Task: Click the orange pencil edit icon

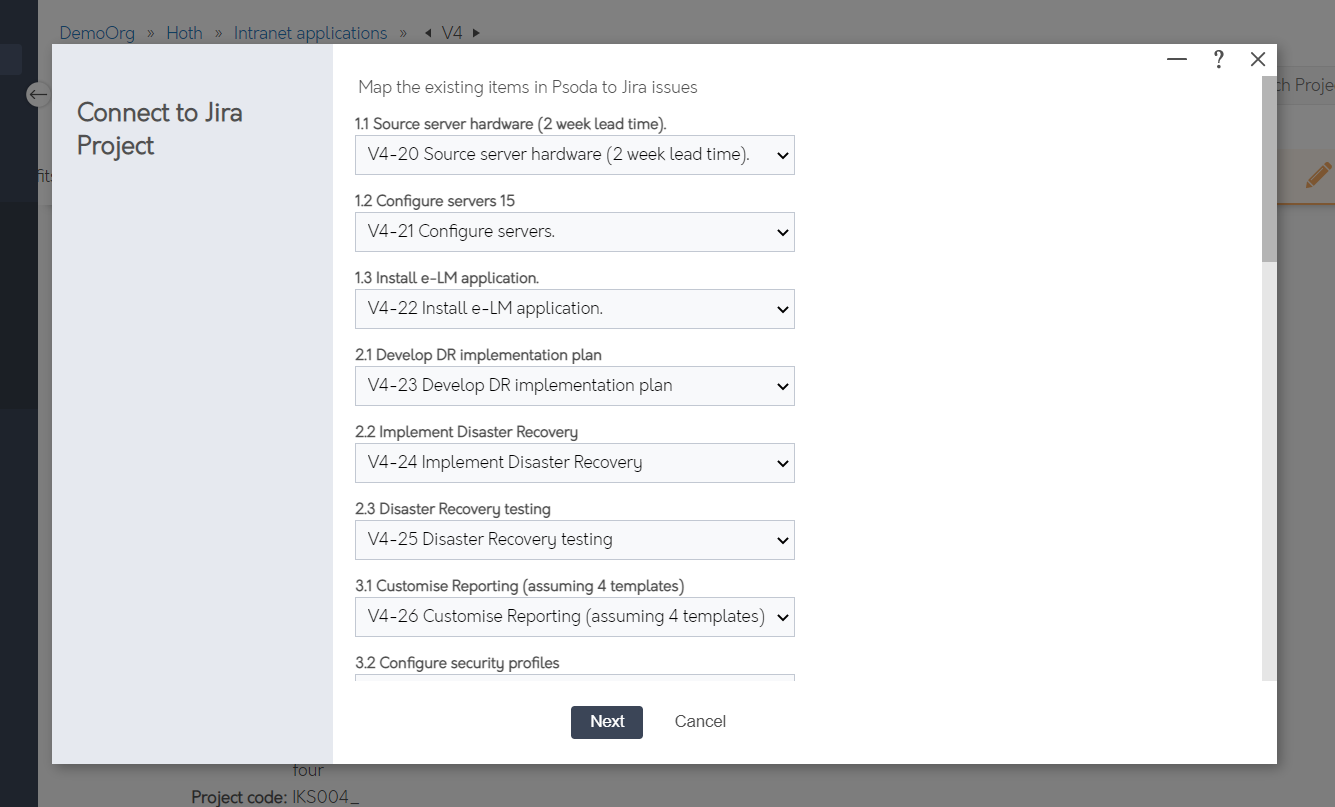Action: [x=1319, y=176]
